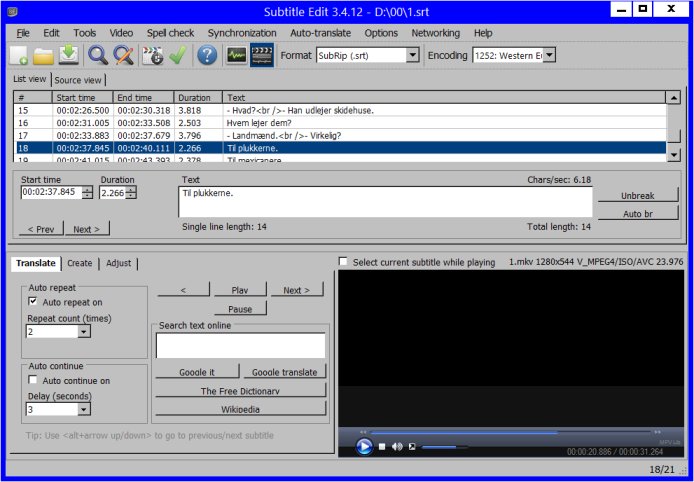Image resolution: width=694 pixels, height=482 pixels.
Task: Click the < Prev button
Action: [41, 229]
